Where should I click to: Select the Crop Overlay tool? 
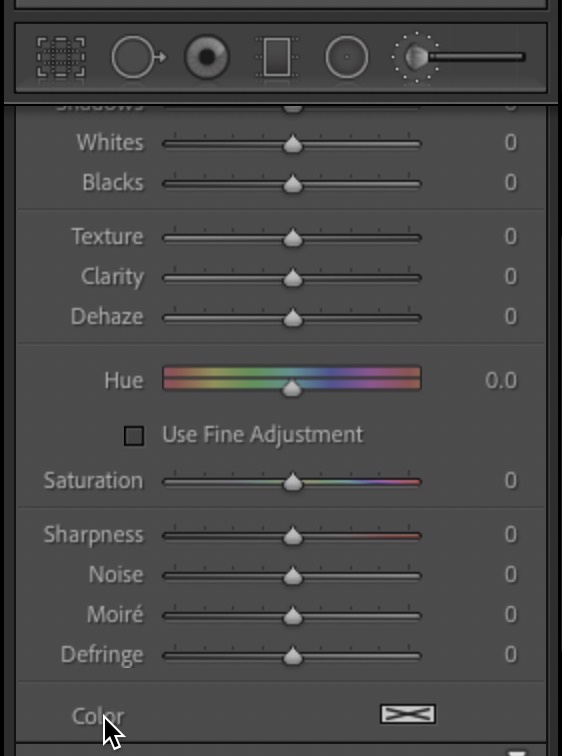(61, 57)
